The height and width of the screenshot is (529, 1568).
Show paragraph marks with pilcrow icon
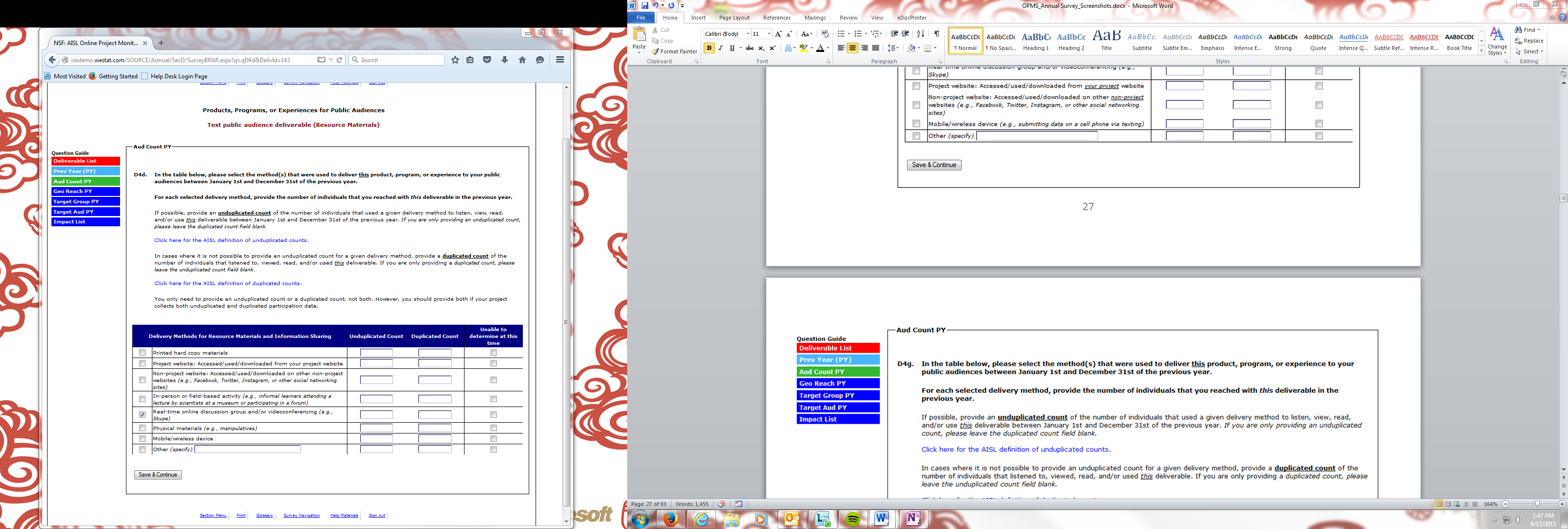[x=936, y=34]
